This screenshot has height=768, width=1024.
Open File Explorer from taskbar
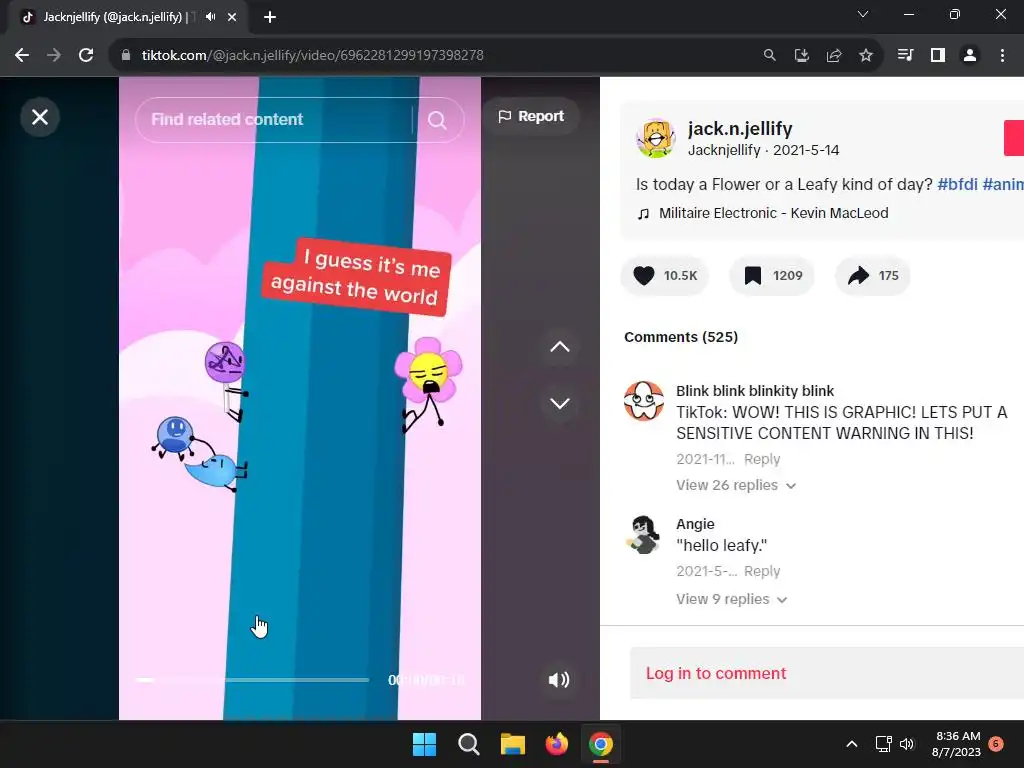(513, 744)
